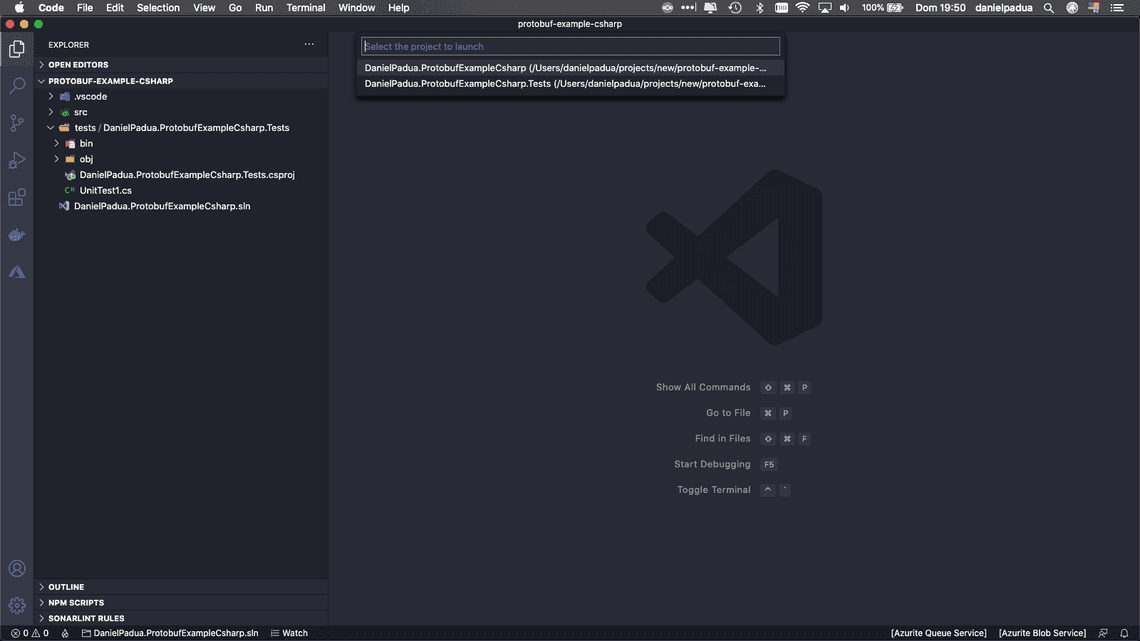Expand the OUTLINE section

(x=66, y=587)
